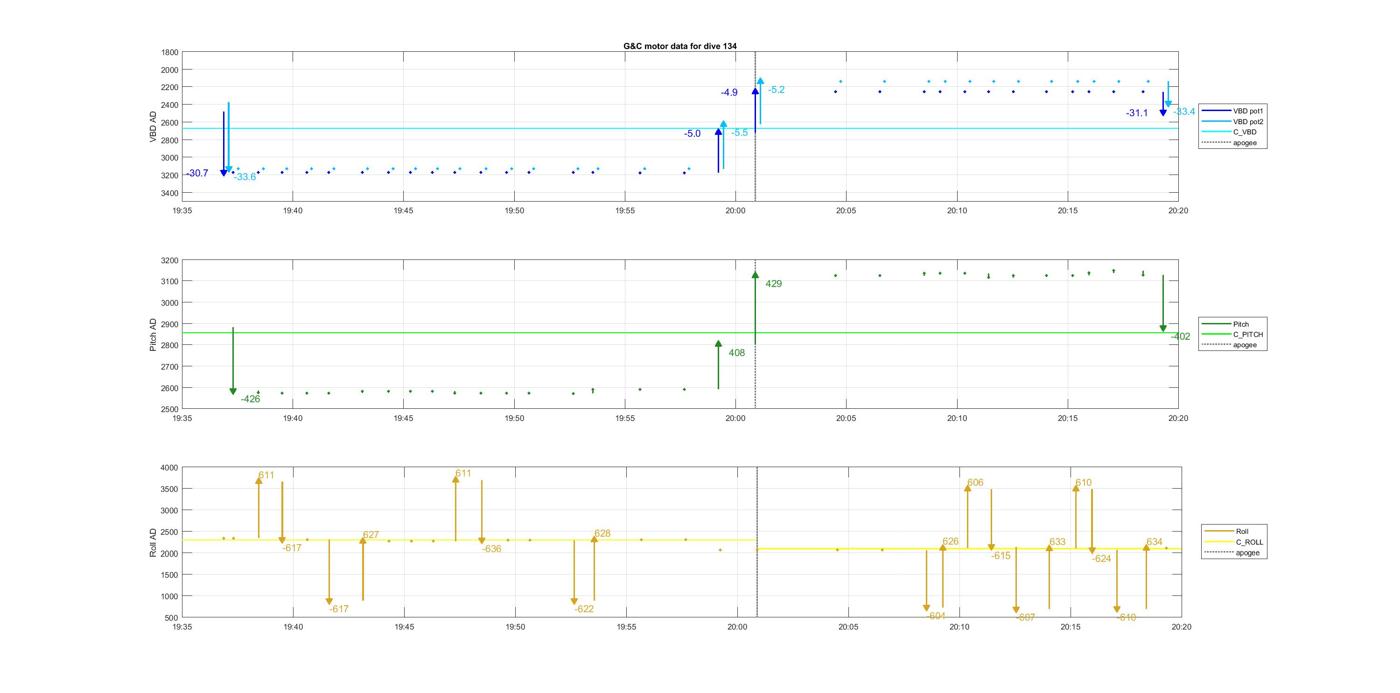The width and height of the screenshot is (1400, 693).
Task: Click the -607 roll annotation
Action: [x=1025, y=618]
